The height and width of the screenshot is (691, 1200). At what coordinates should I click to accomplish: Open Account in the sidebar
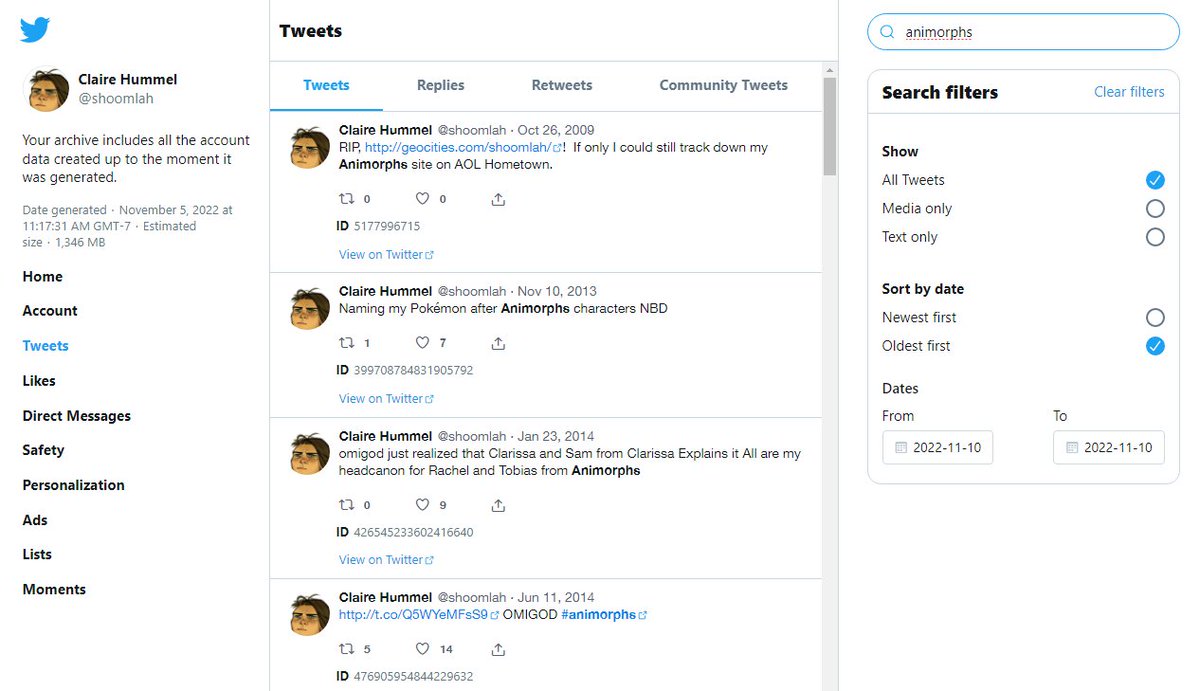pos(50,311)
